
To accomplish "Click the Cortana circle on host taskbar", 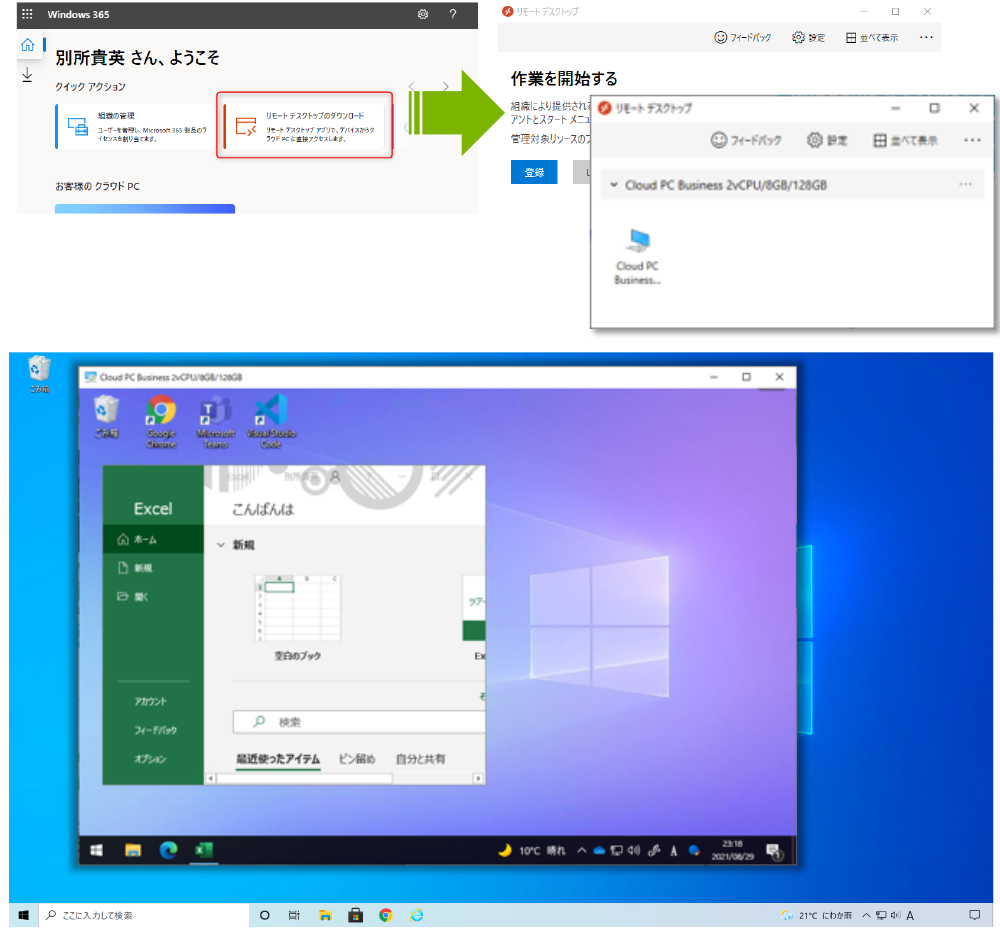I will [x=265, y=915].
